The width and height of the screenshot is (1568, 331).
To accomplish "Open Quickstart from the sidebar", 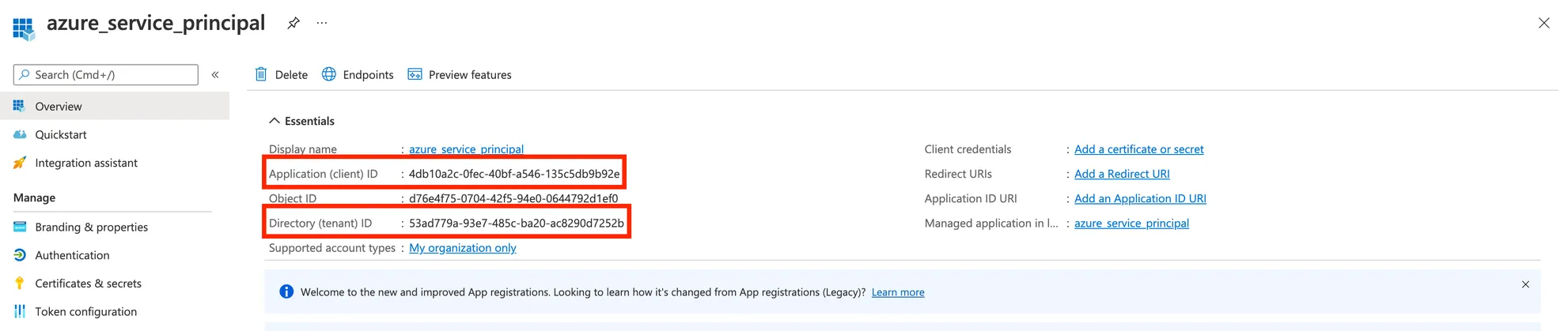I will pos(61,135).
